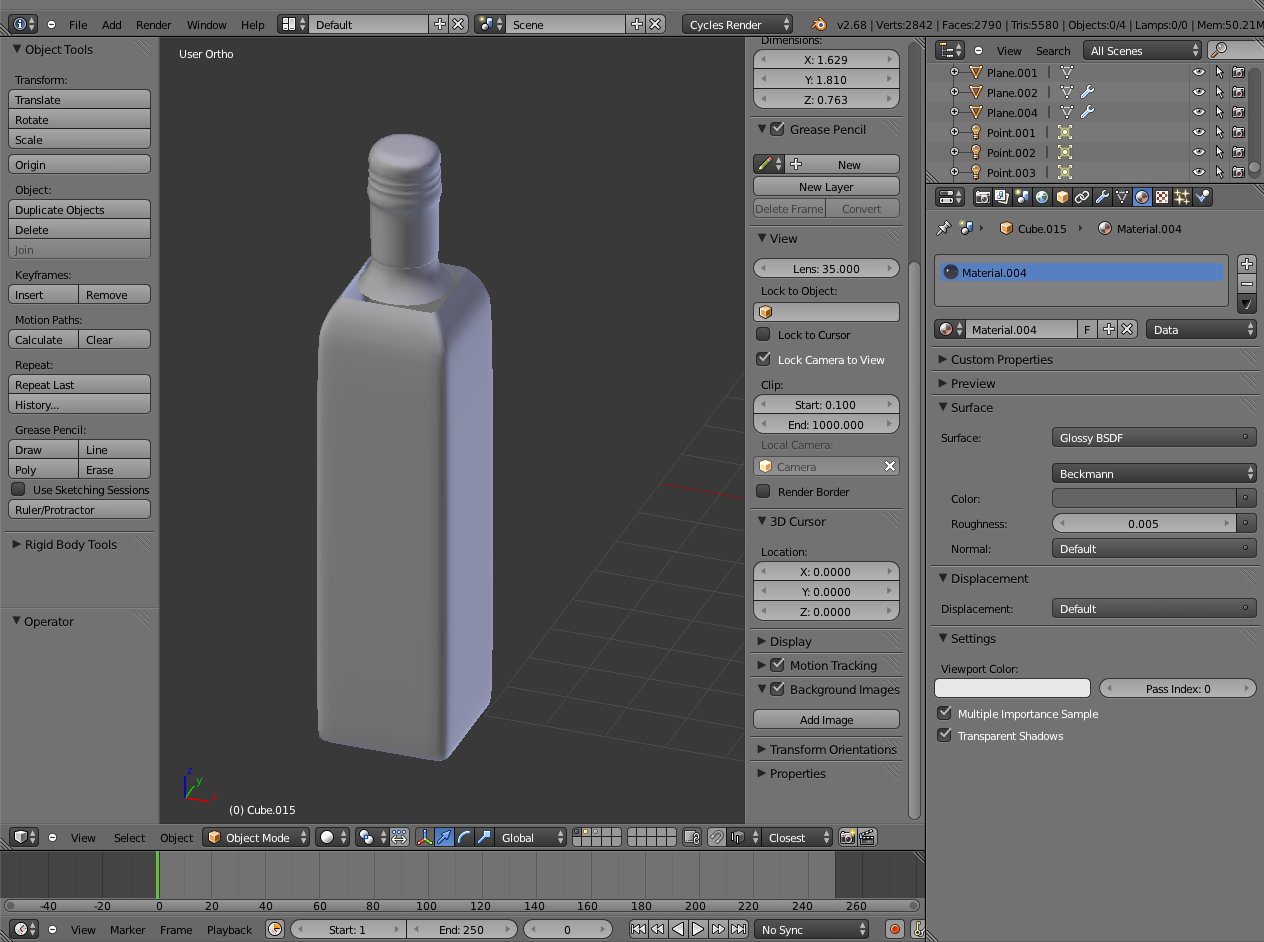This screenshot has height=942, width=1264.
Task: Open the Render Layers properties tab
Action: tap(1002, 197)
